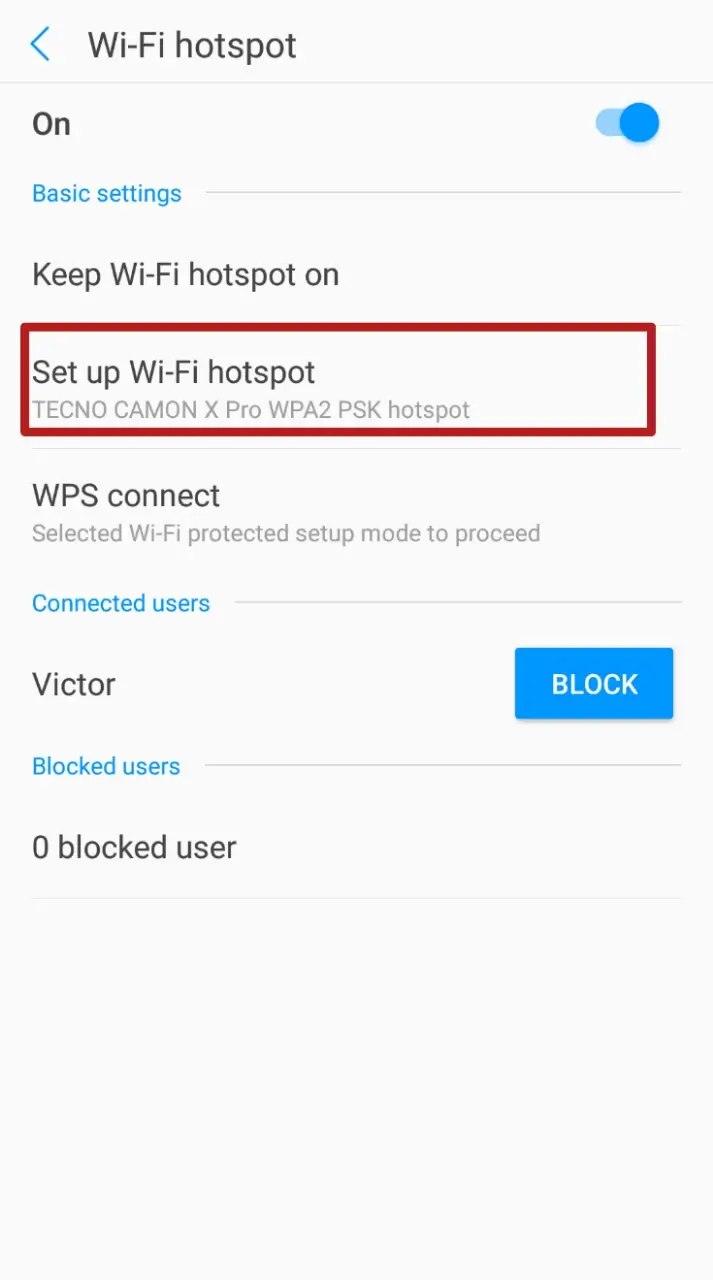Screen dimensions: 713x1280
Task: Tap divider line beside Basic settings
Action: (443, 192)
